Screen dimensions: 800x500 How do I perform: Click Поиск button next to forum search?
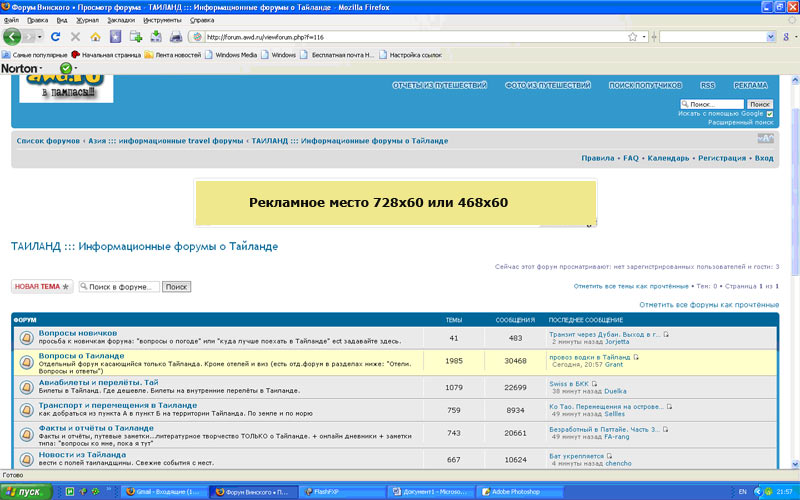pos(177,287)
